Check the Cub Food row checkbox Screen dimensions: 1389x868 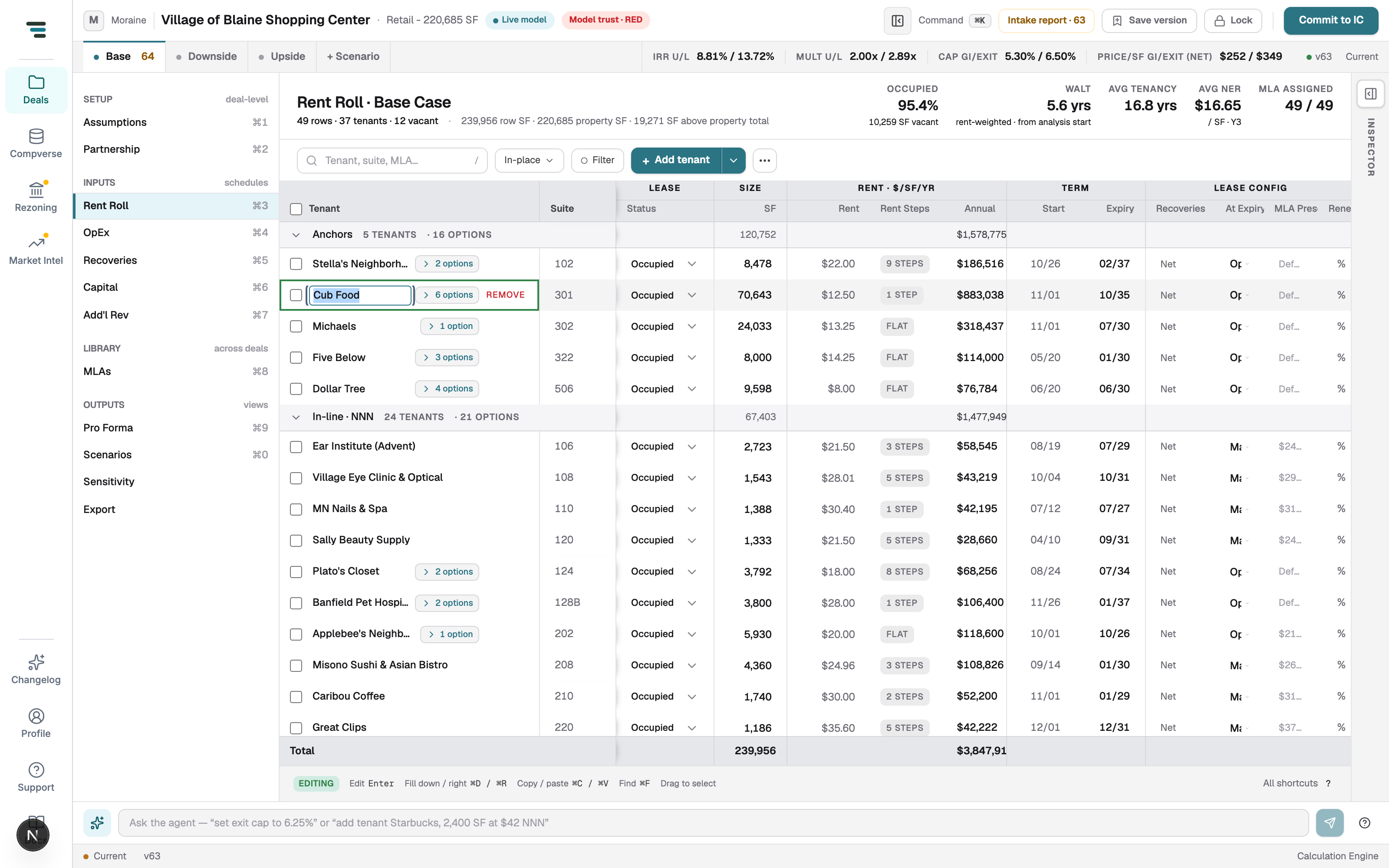(x=296, y=295)
